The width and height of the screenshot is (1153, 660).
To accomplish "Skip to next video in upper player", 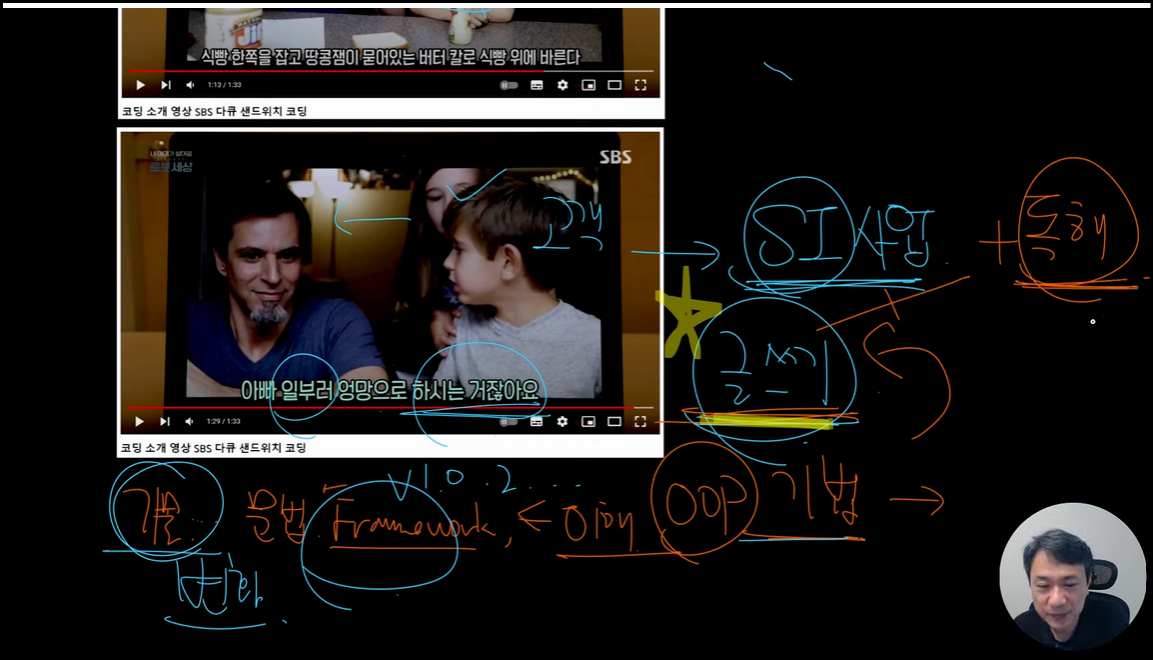I will pos(166,85).
